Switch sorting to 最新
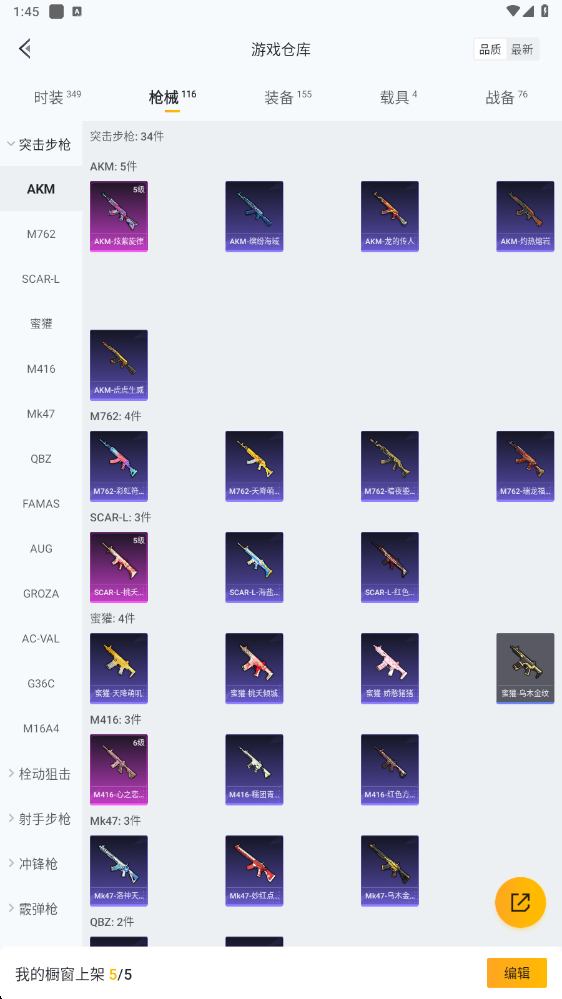The width and height of the screenshot is (562, 999). click(x=522, y=50)
